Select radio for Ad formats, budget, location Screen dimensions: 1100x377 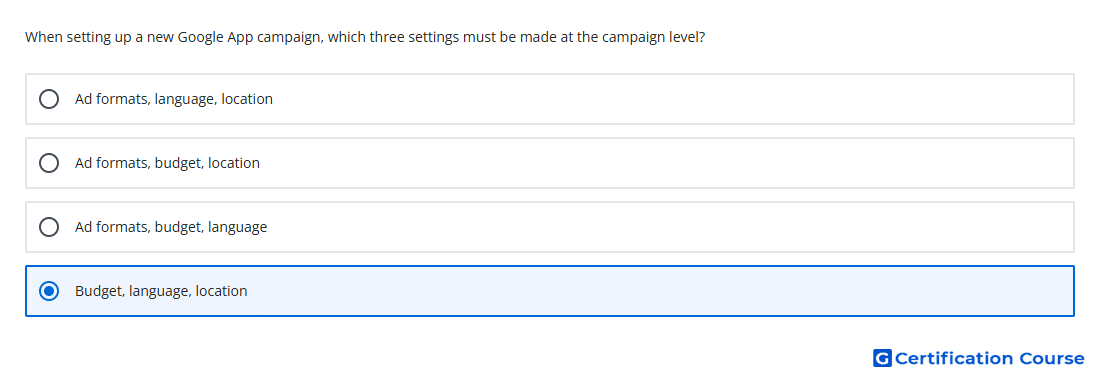(49, 163)
